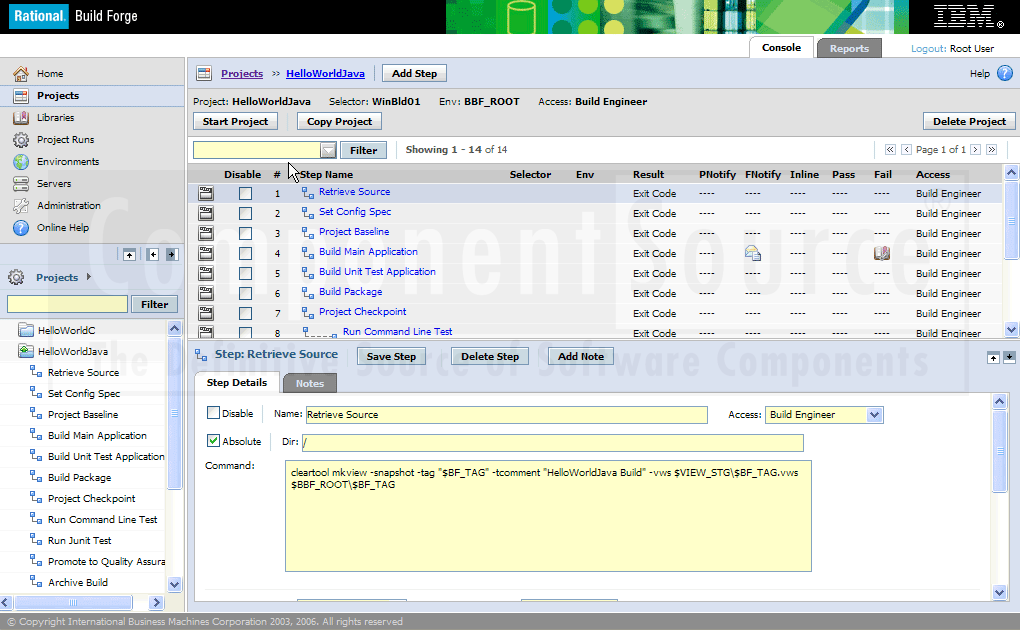The height and width of the screenshot is (630, 1020).
Task: Open the HelloWorldJava breadcrumb link
Action: [325, 74]
